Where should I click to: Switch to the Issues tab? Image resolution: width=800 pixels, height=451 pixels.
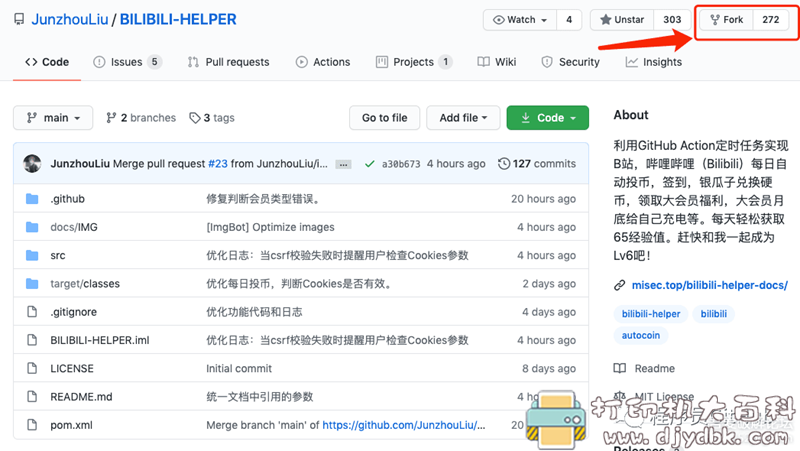(127, 62)
